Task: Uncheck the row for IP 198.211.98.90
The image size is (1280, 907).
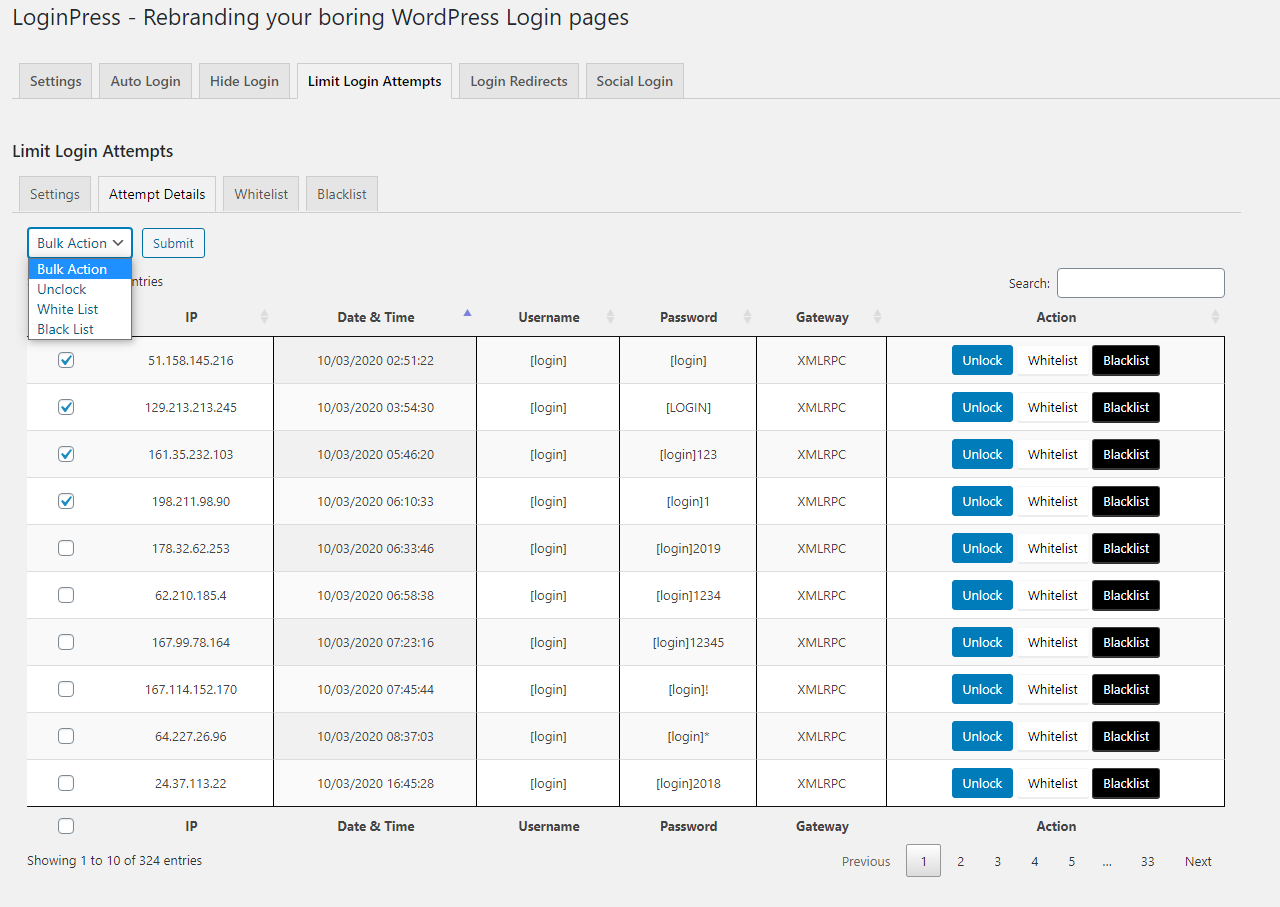Action: pos(66,501)
